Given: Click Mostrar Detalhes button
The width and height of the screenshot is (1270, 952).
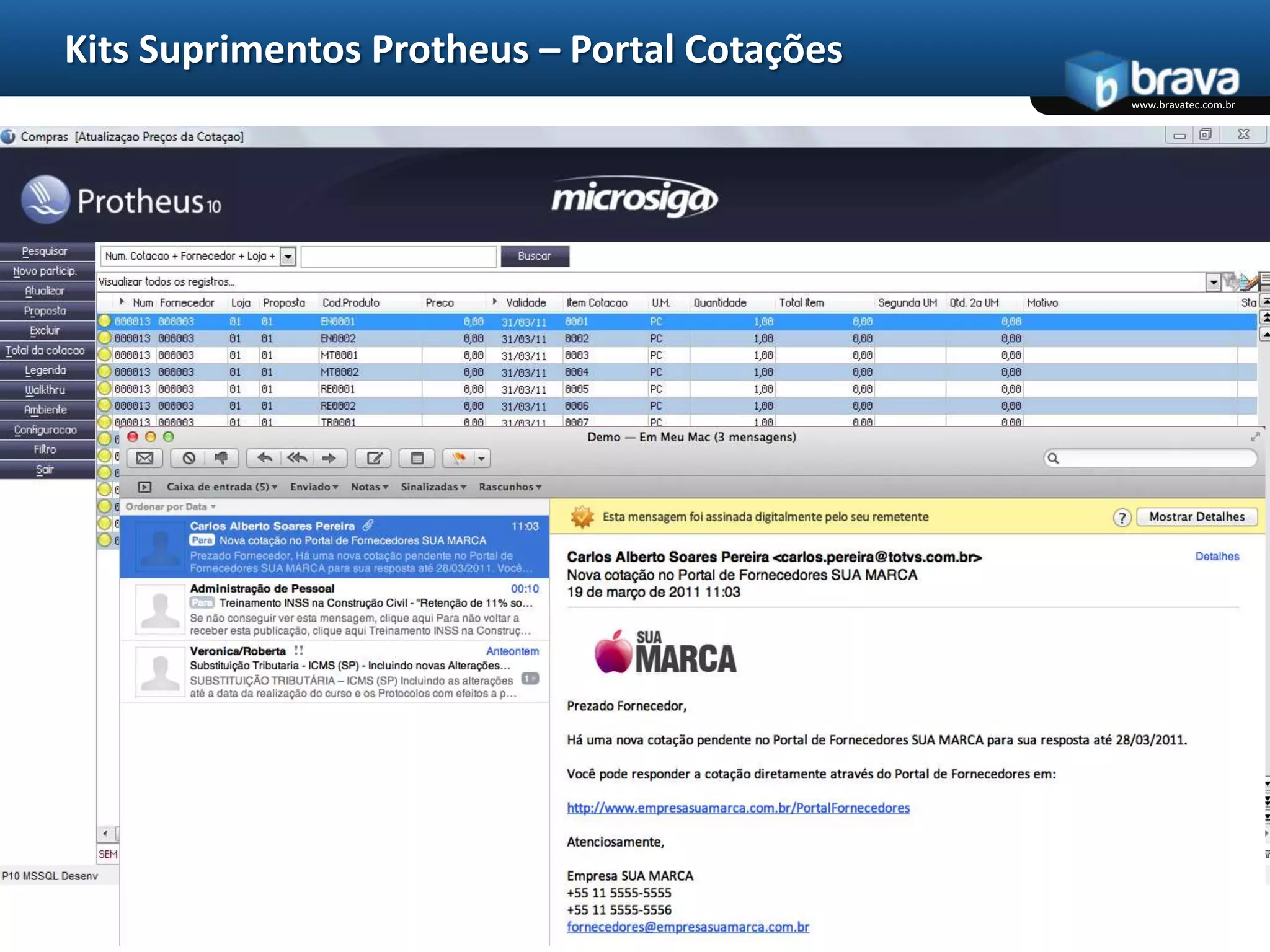Looking at the screenshot, I should 1197,517.
